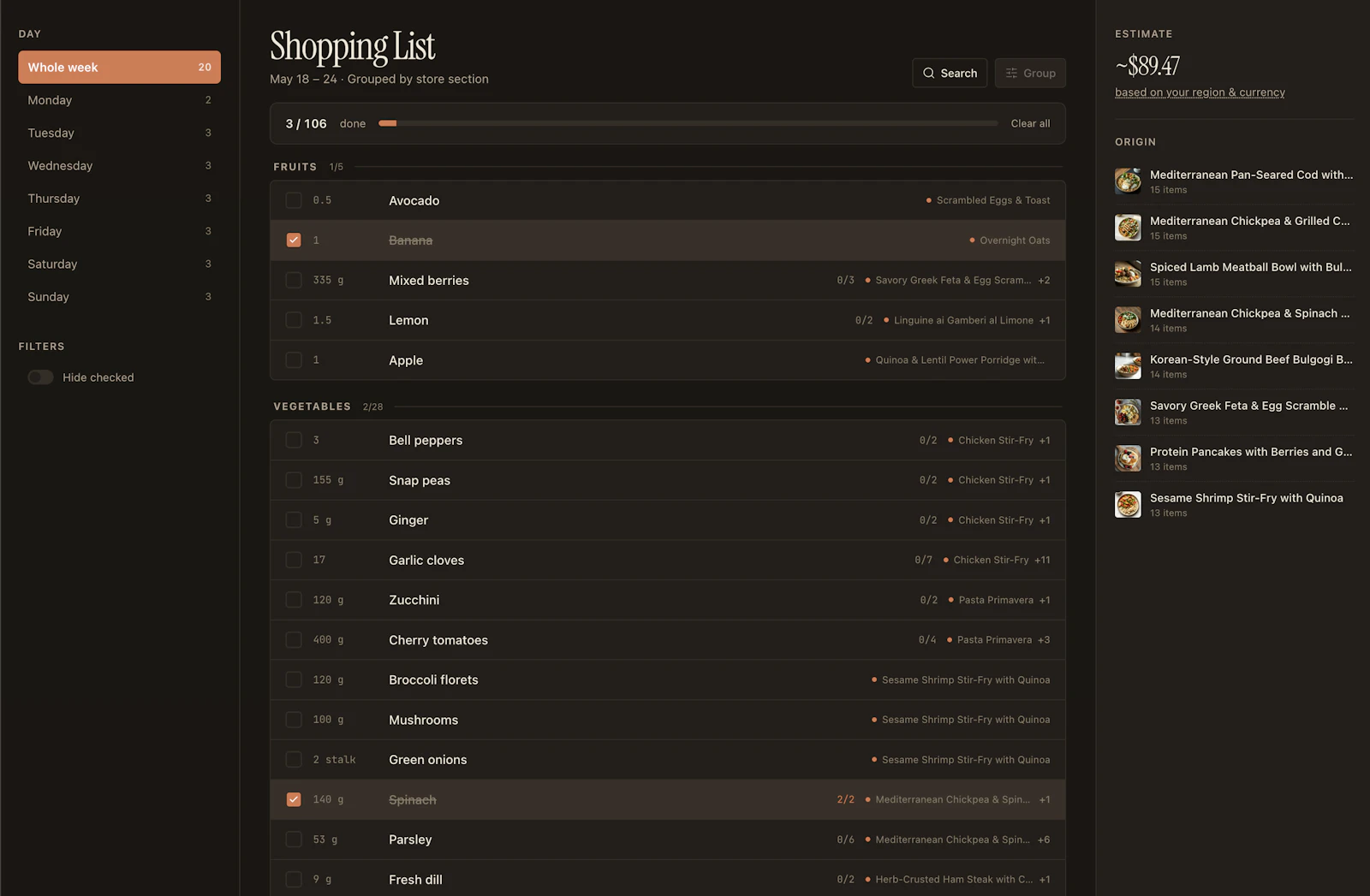Open the Search button

pyautogui.click(x=950, y=73)
